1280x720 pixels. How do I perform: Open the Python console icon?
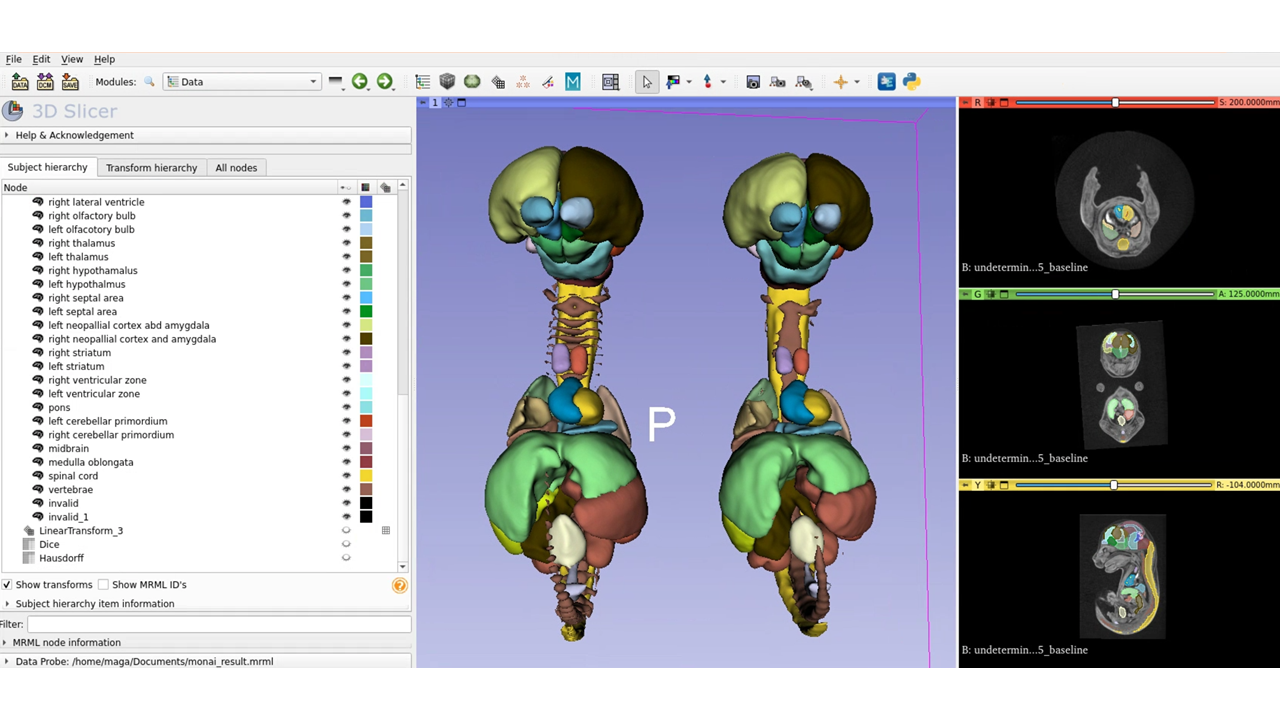911,82
